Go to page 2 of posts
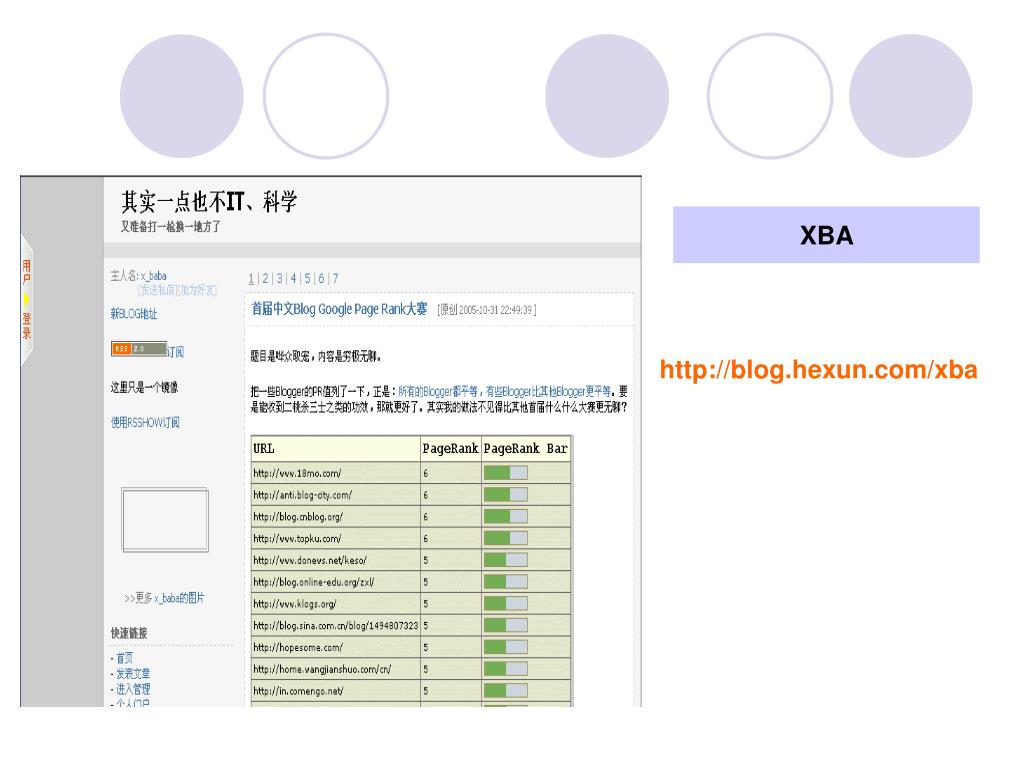The height and width of the screenshot is (768, 1024). tap(265, 279)
